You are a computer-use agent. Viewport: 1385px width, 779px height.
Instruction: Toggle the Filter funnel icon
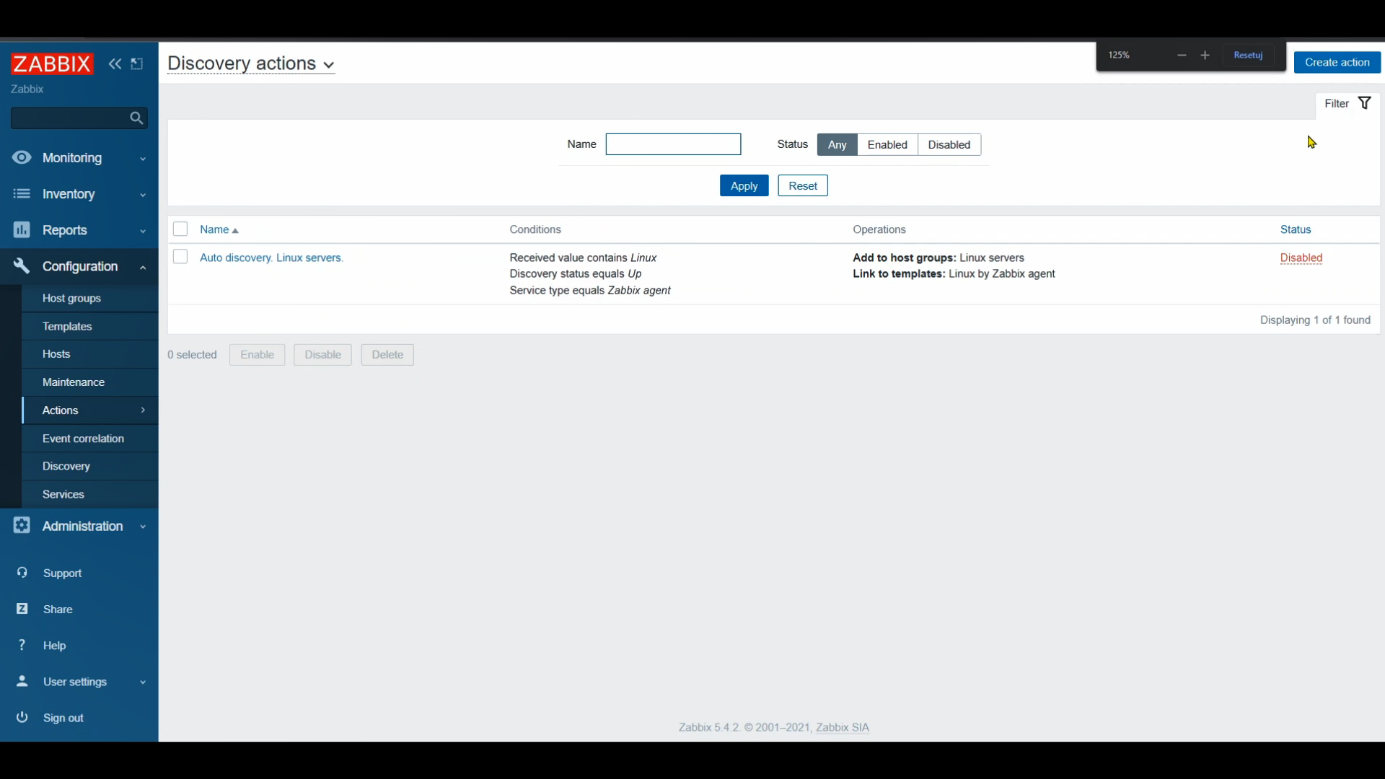[x=1364, y=103]
